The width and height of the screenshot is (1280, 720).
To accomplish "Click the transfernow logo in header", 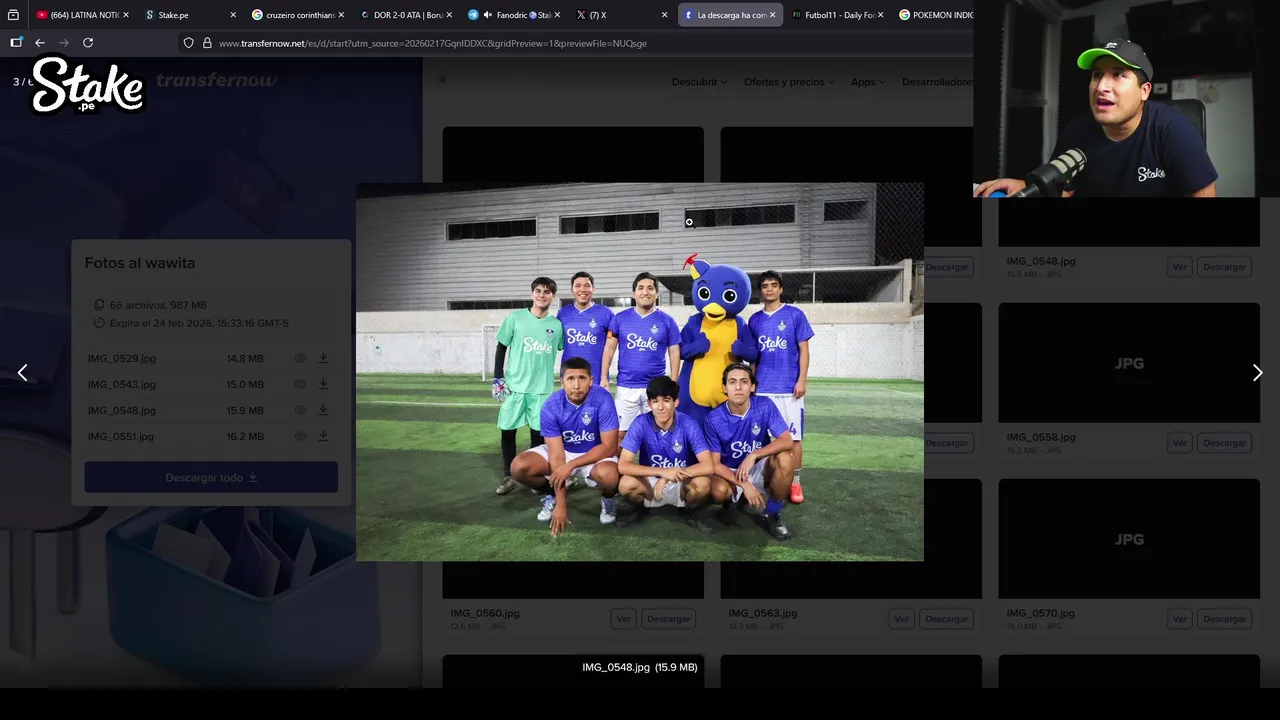I will tap(216, 80).
